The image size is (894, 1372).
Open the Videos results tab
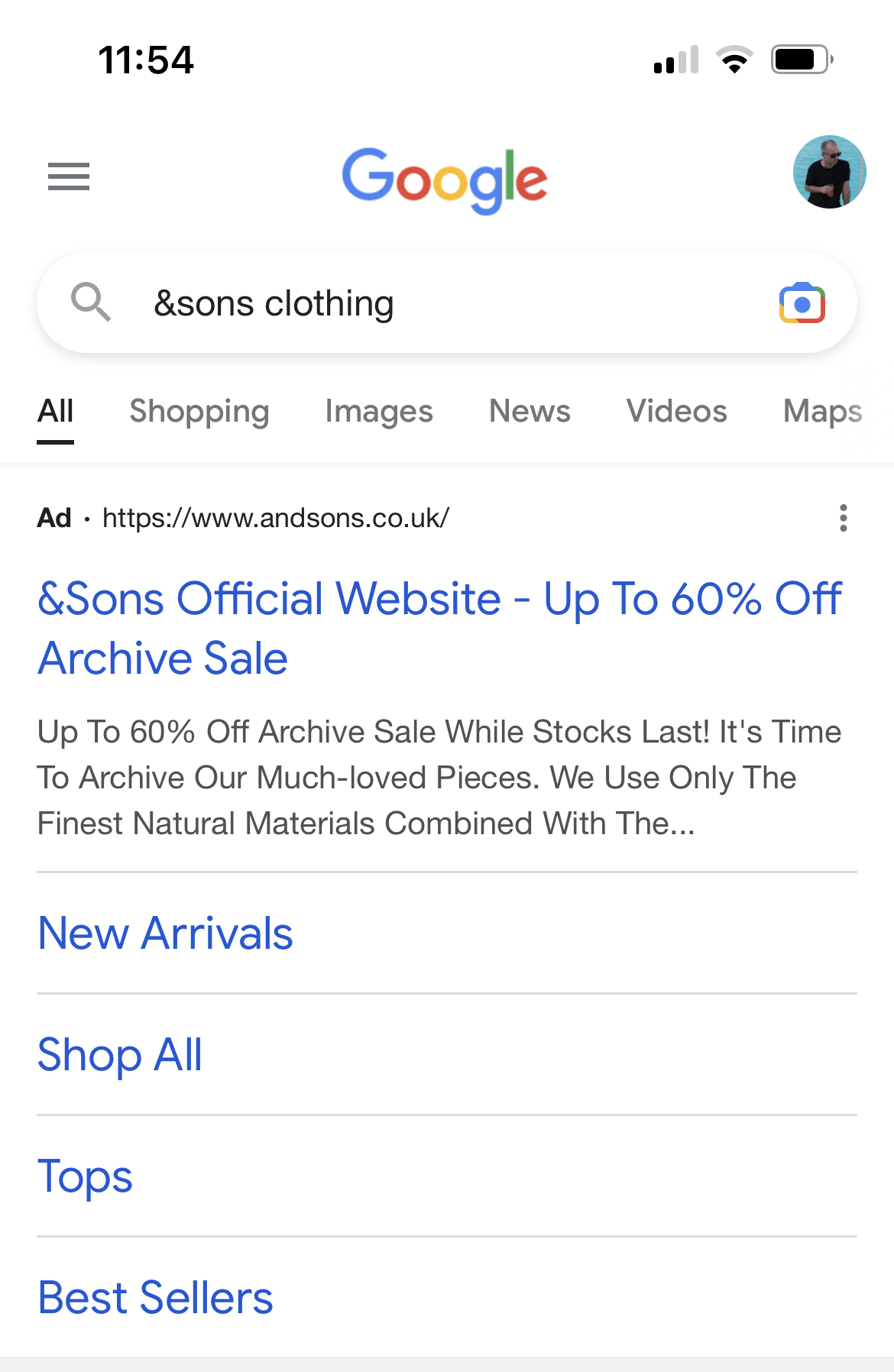point(675,411)
